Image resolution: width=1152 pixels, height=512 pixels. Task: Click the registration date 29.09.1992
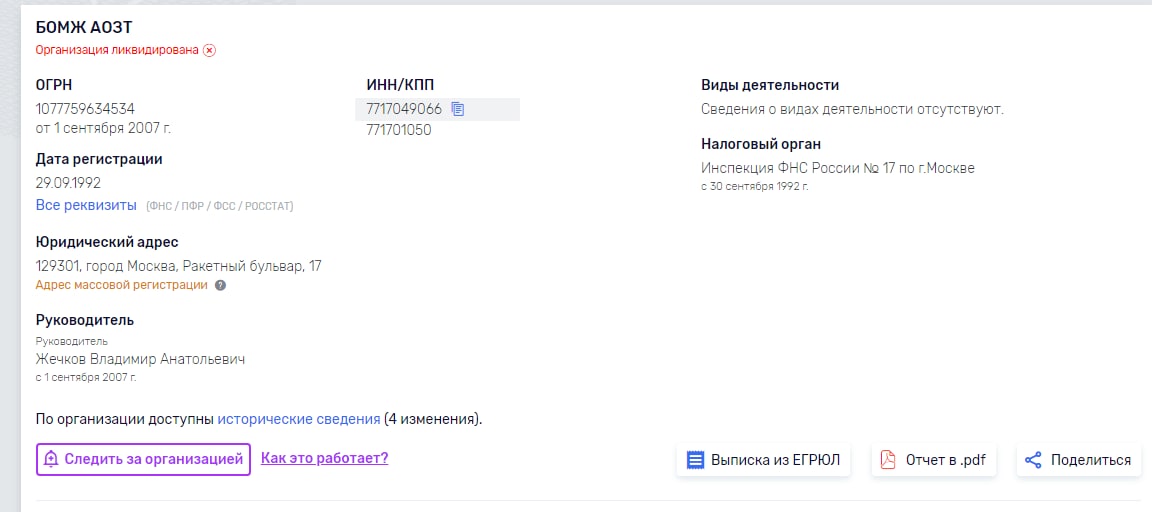(68, 183)
